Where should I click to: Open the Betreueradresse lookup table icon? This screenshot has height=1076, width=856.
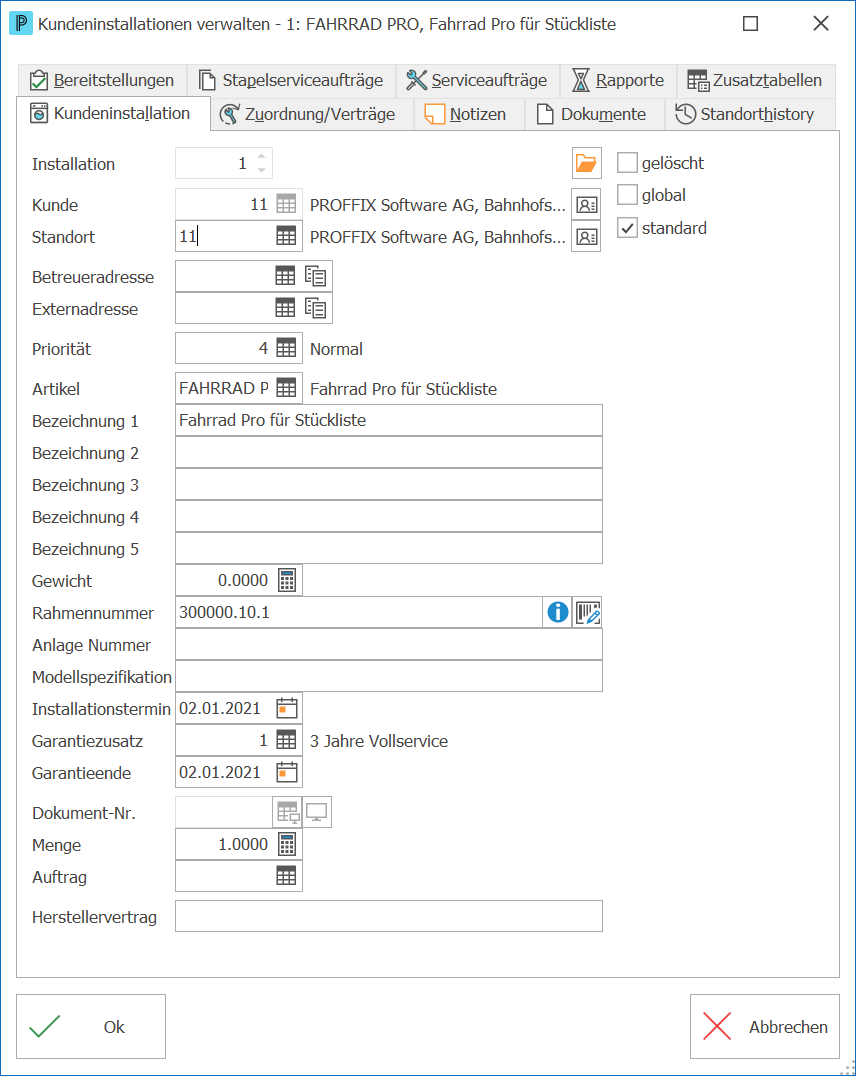pyautogui.click(x=285, y=277)
